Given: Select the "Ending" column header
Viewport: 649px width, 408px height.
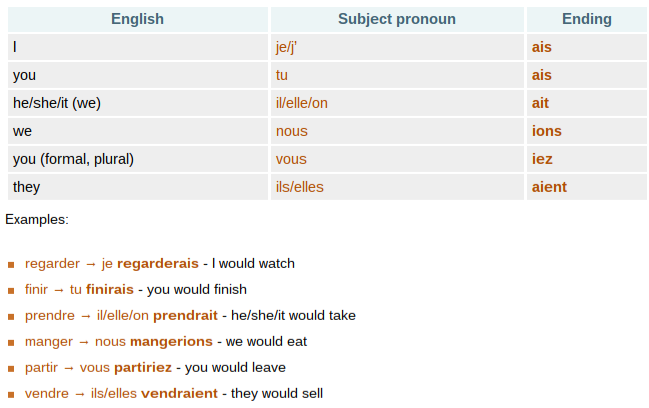Looking at the screenshot, I should pos(587,19).
